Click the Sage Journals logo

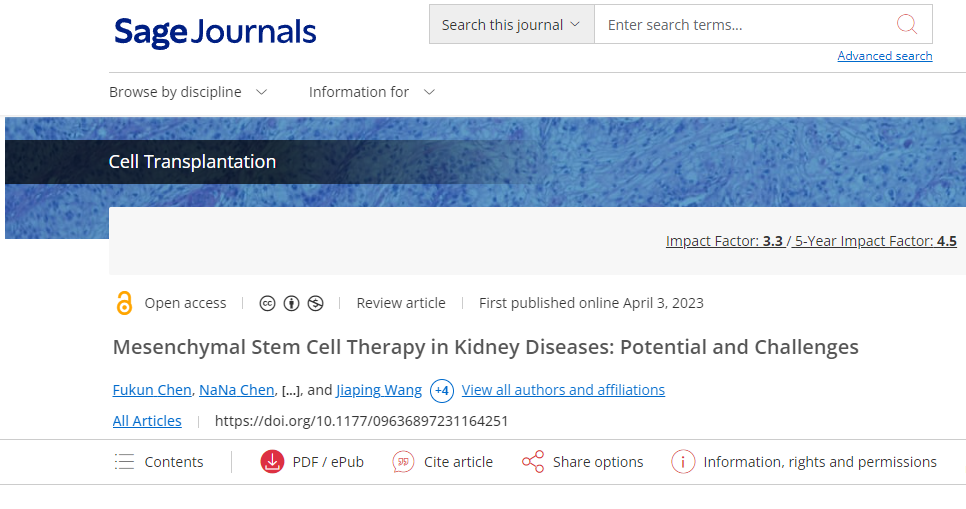coord(215,33)
